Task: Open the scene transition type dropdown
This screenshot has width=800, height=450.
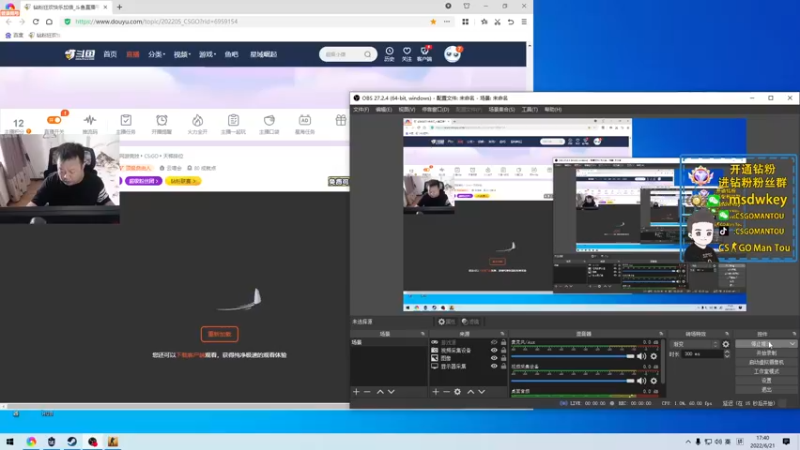Action: pos(695,344)
